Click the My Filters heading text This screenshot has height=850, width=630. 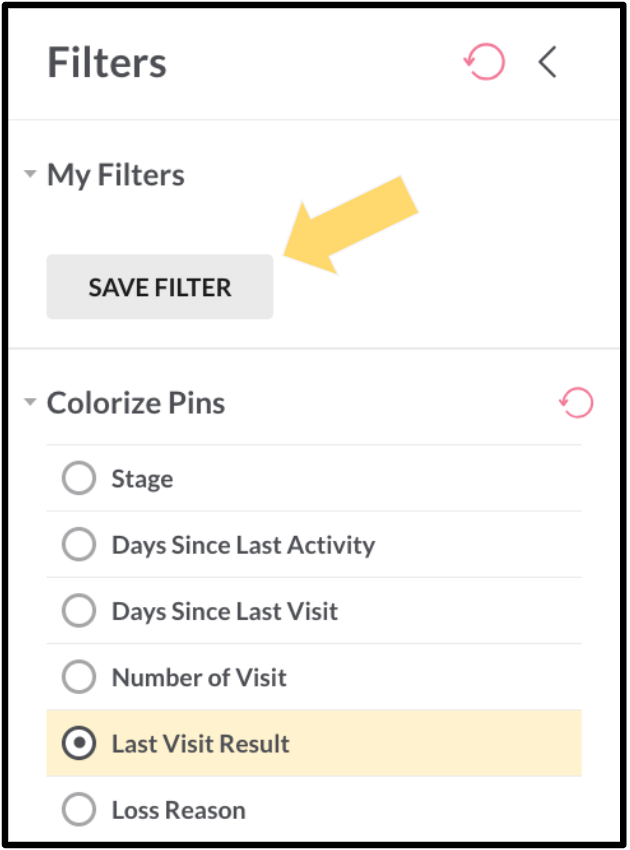click(x=116, y=175)
